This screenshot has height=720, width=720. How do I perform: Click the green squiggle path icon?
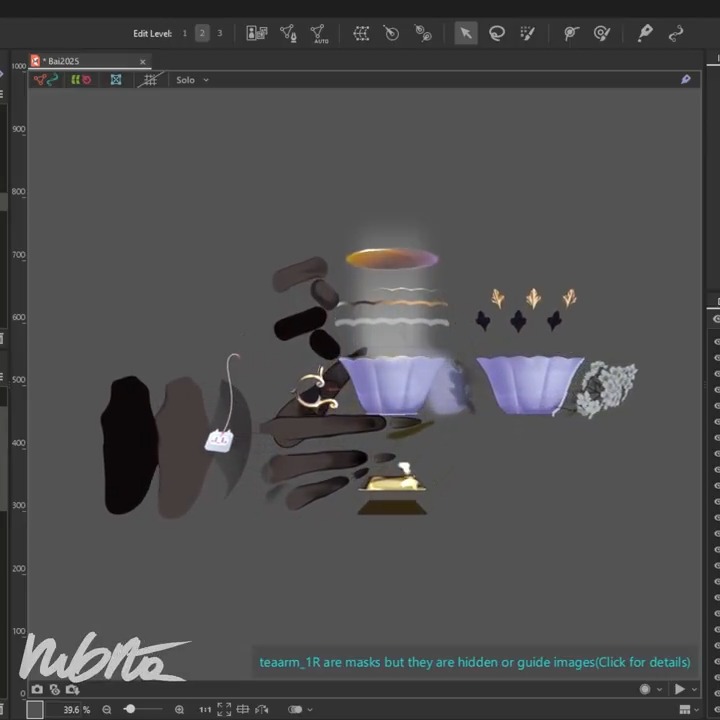(53, 80)
